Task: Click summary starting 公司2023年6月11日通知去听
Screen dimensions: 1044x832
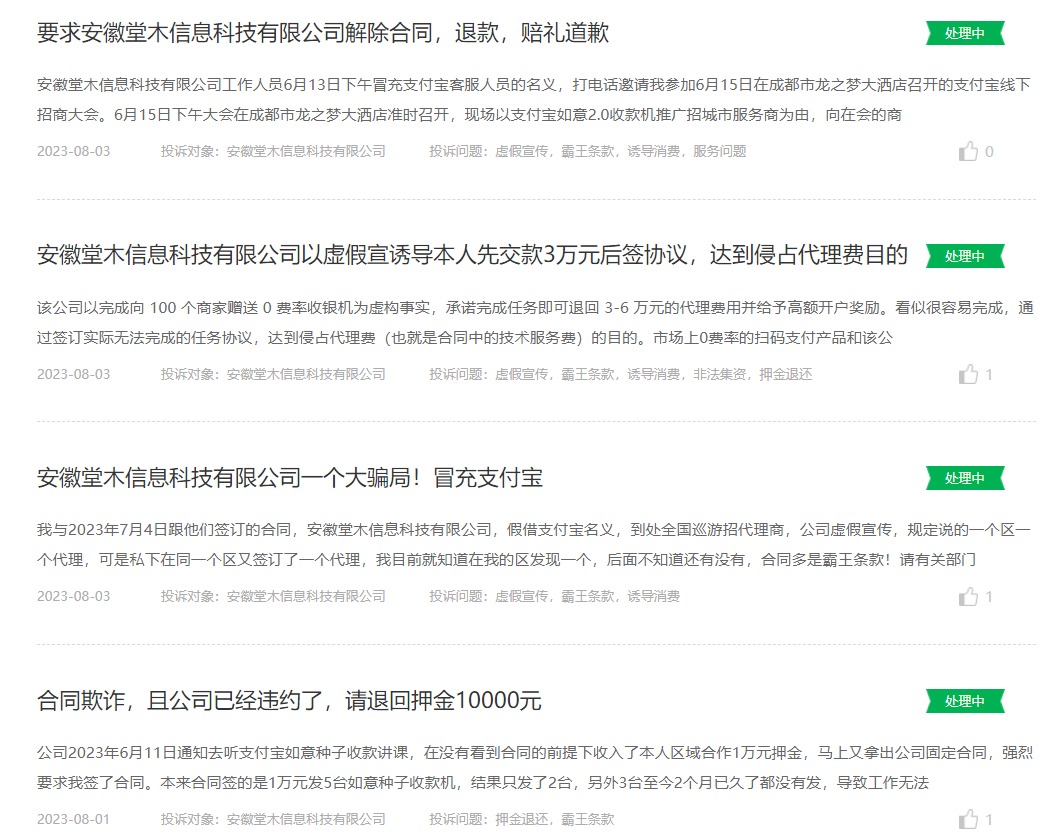Action: 535,767
